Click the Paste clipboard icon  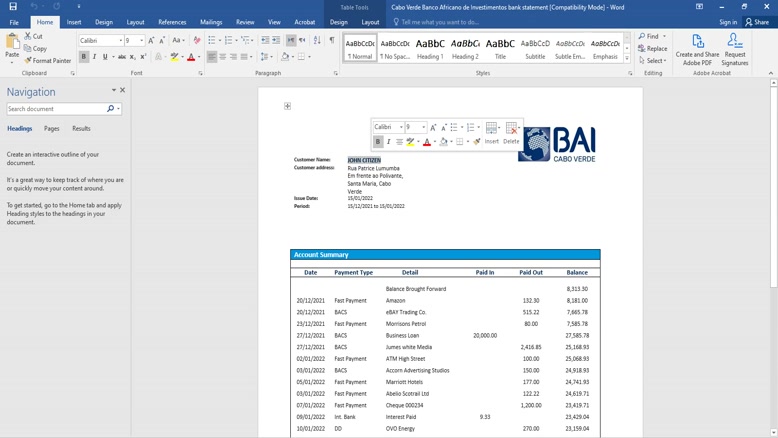point(12,41)
